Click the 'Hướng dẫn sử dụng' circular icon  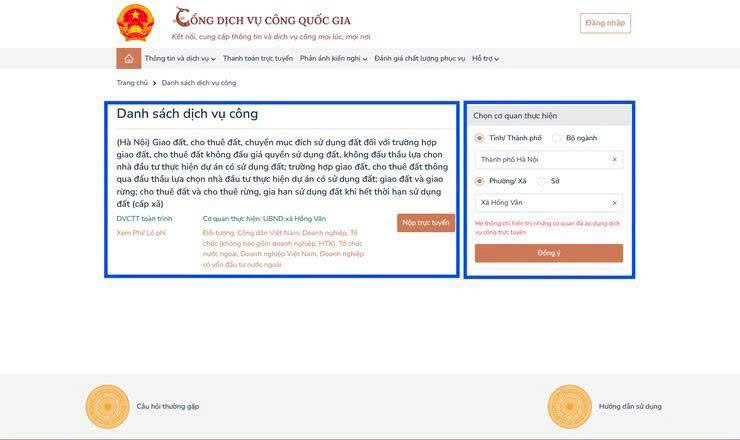coord(570,406)
